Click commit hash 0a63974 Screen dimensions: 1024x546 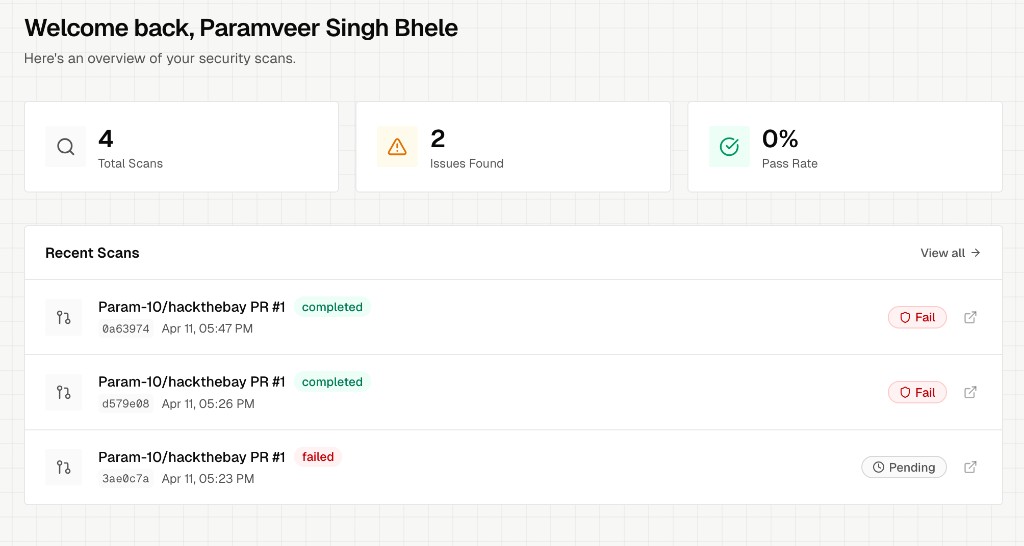(125, 329)
